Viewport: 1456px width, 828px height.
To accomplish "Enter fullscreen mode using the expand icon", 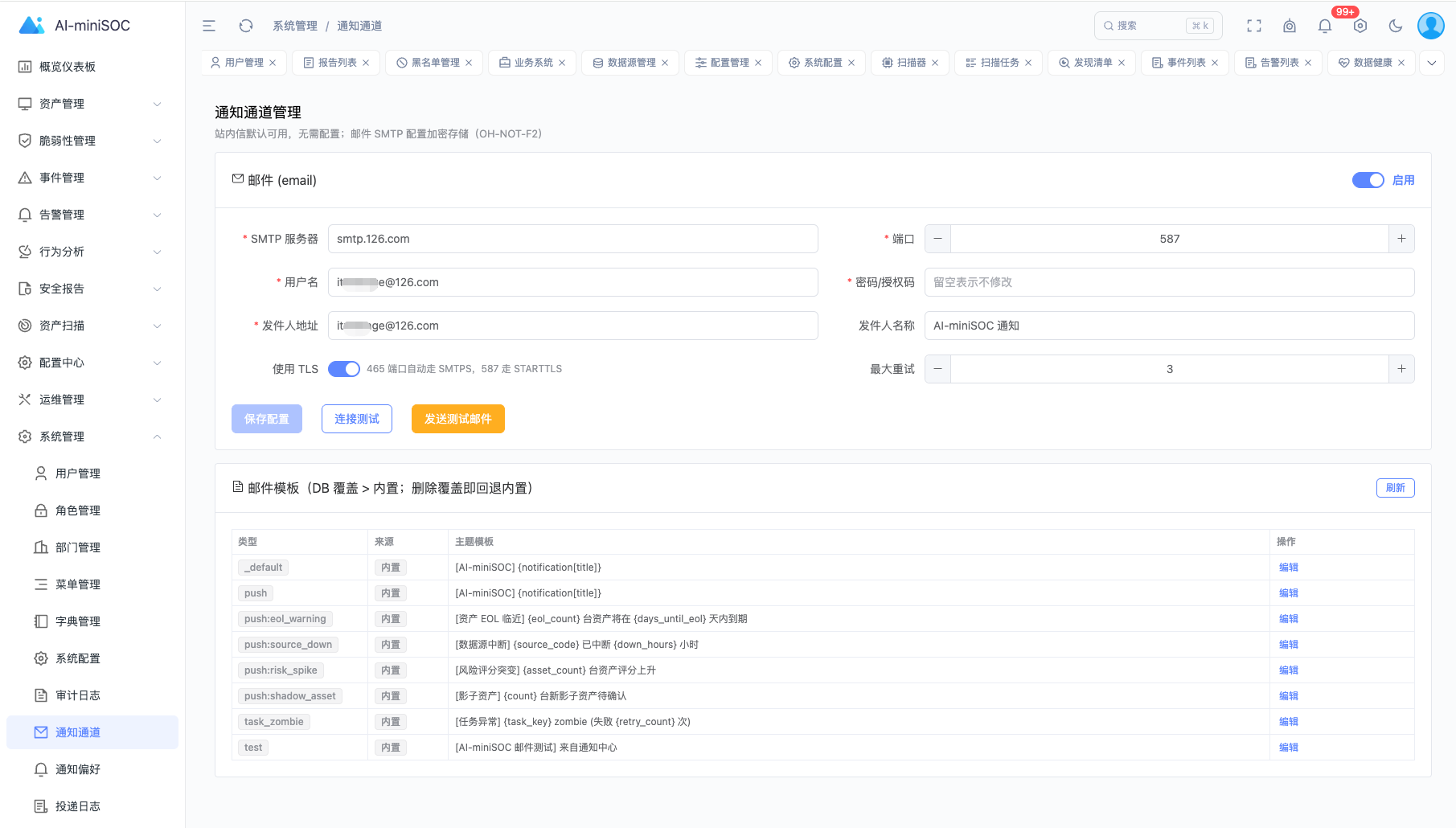I will click(1254, 26).
